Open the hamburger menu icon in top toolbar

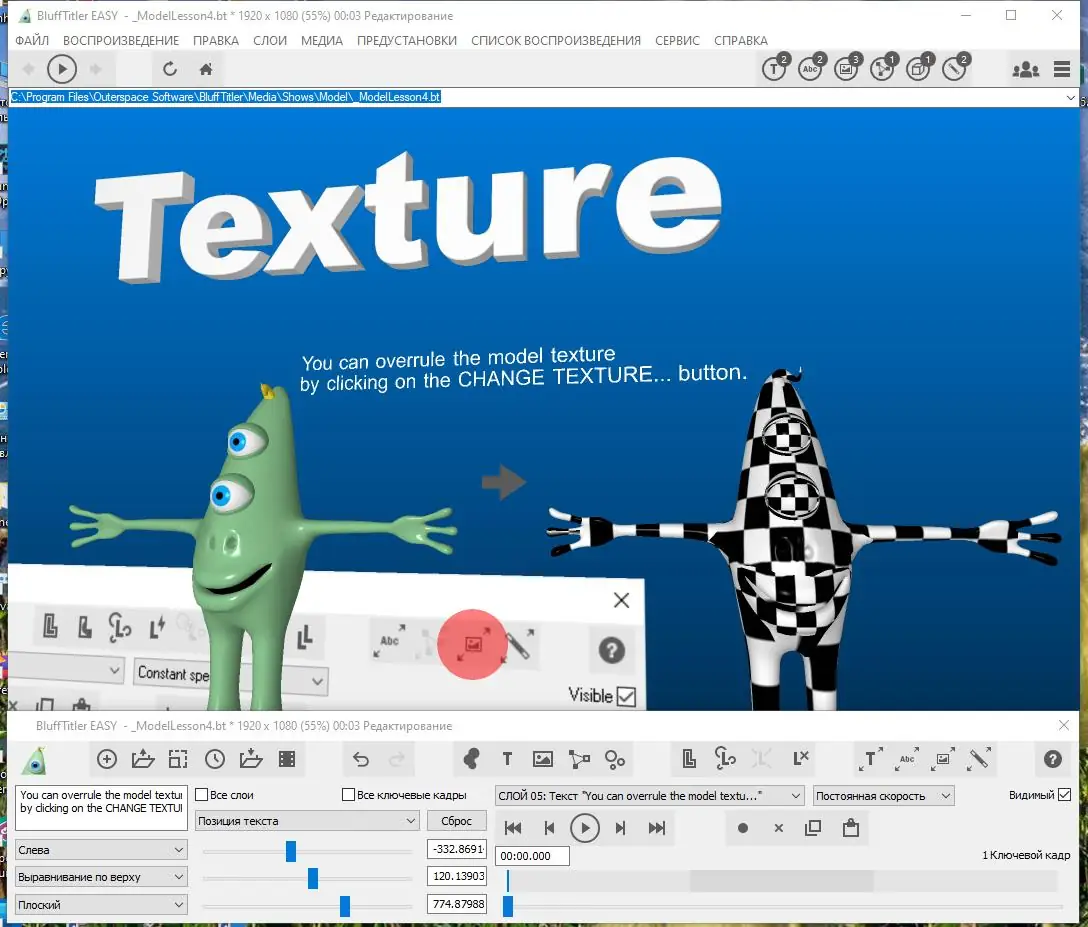1062,69
